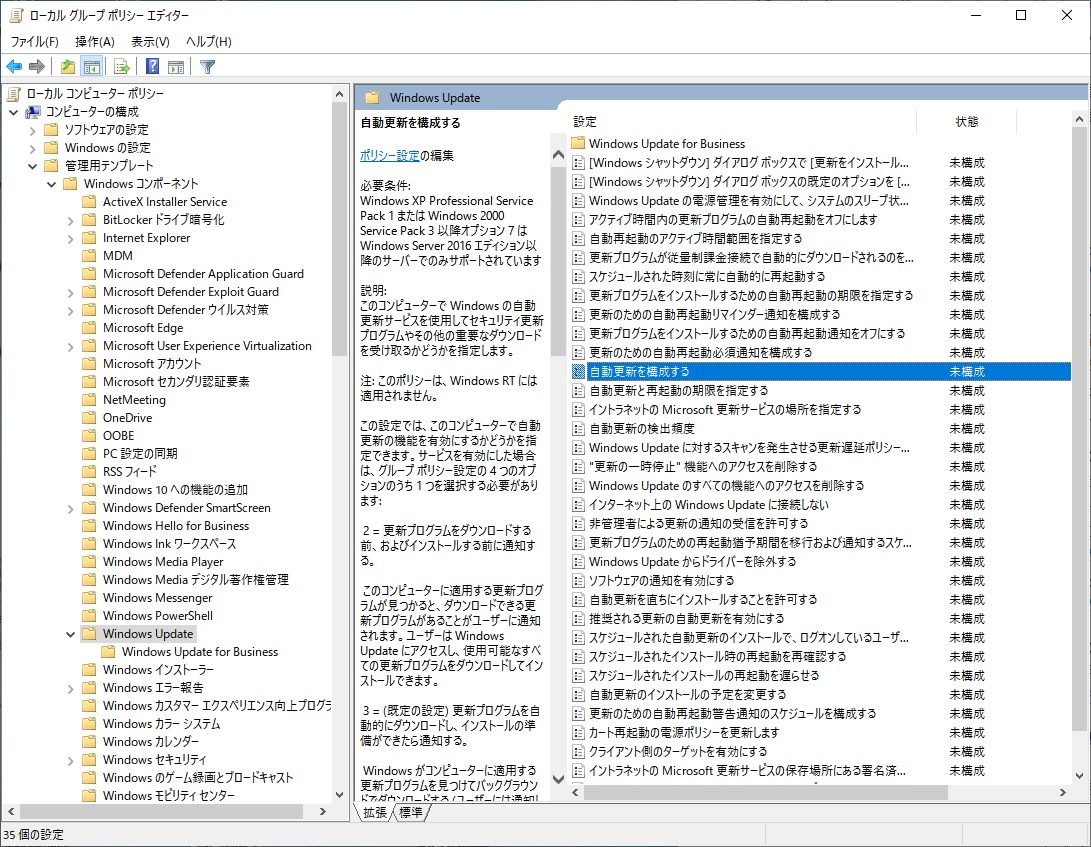This screenshot has height=847, width=1091.
Task: Click the computer icon beside コンピューターの構成
Action: point(33,111)
